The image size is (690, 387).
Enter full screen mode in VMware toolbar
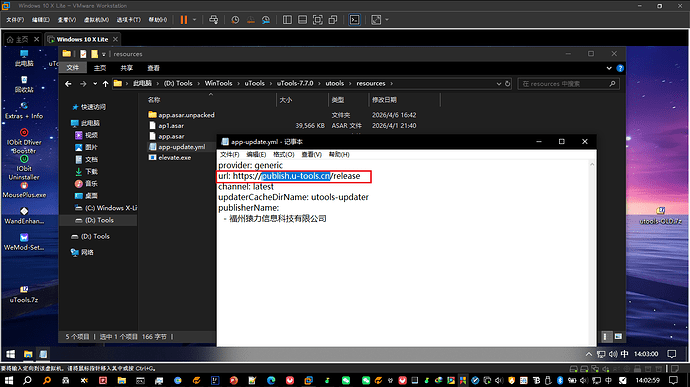318,19
